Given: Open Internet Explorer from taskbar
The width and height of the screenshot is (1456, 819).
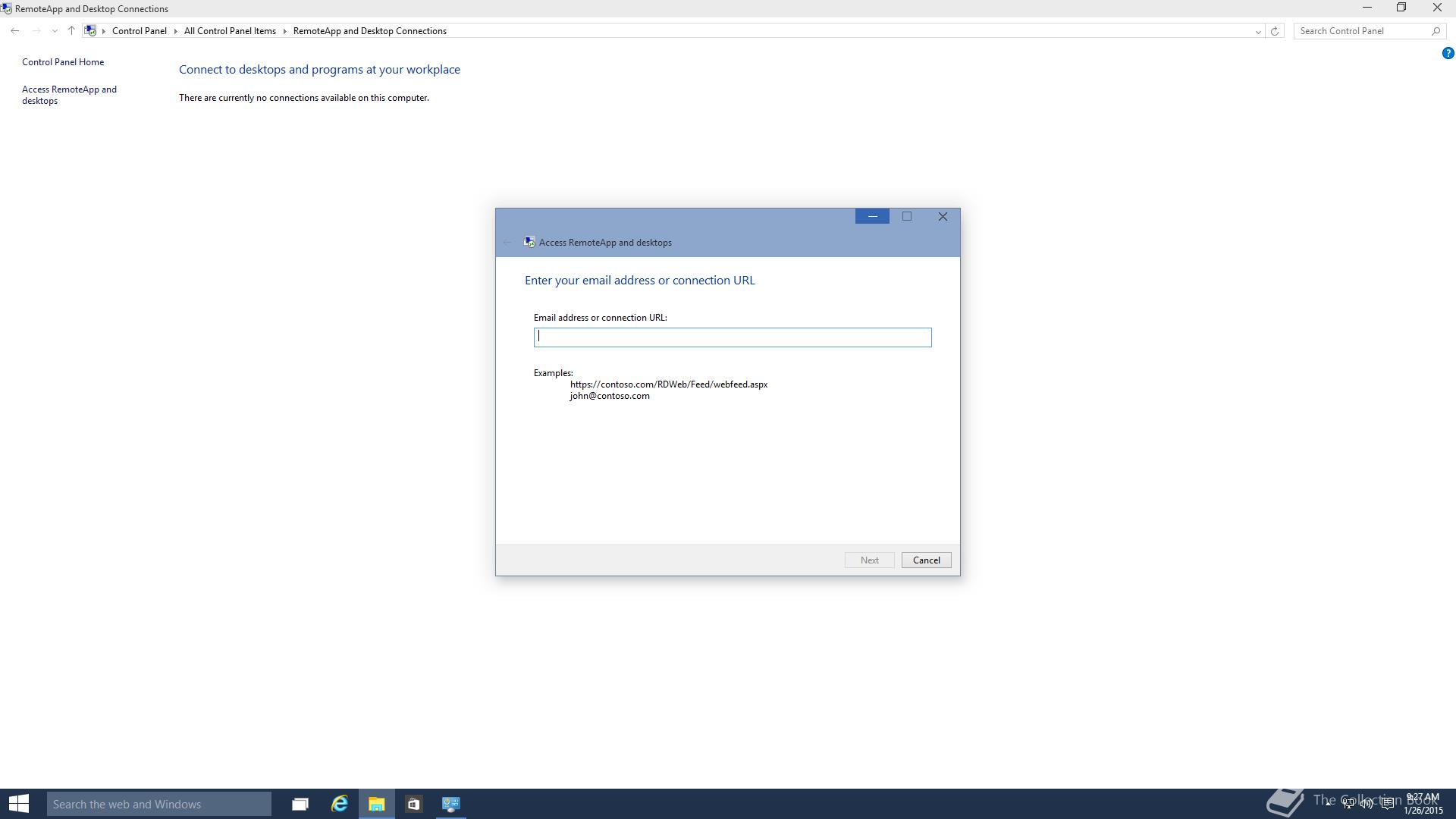Looking at the screenshot, I should click(x=339, y=804).
